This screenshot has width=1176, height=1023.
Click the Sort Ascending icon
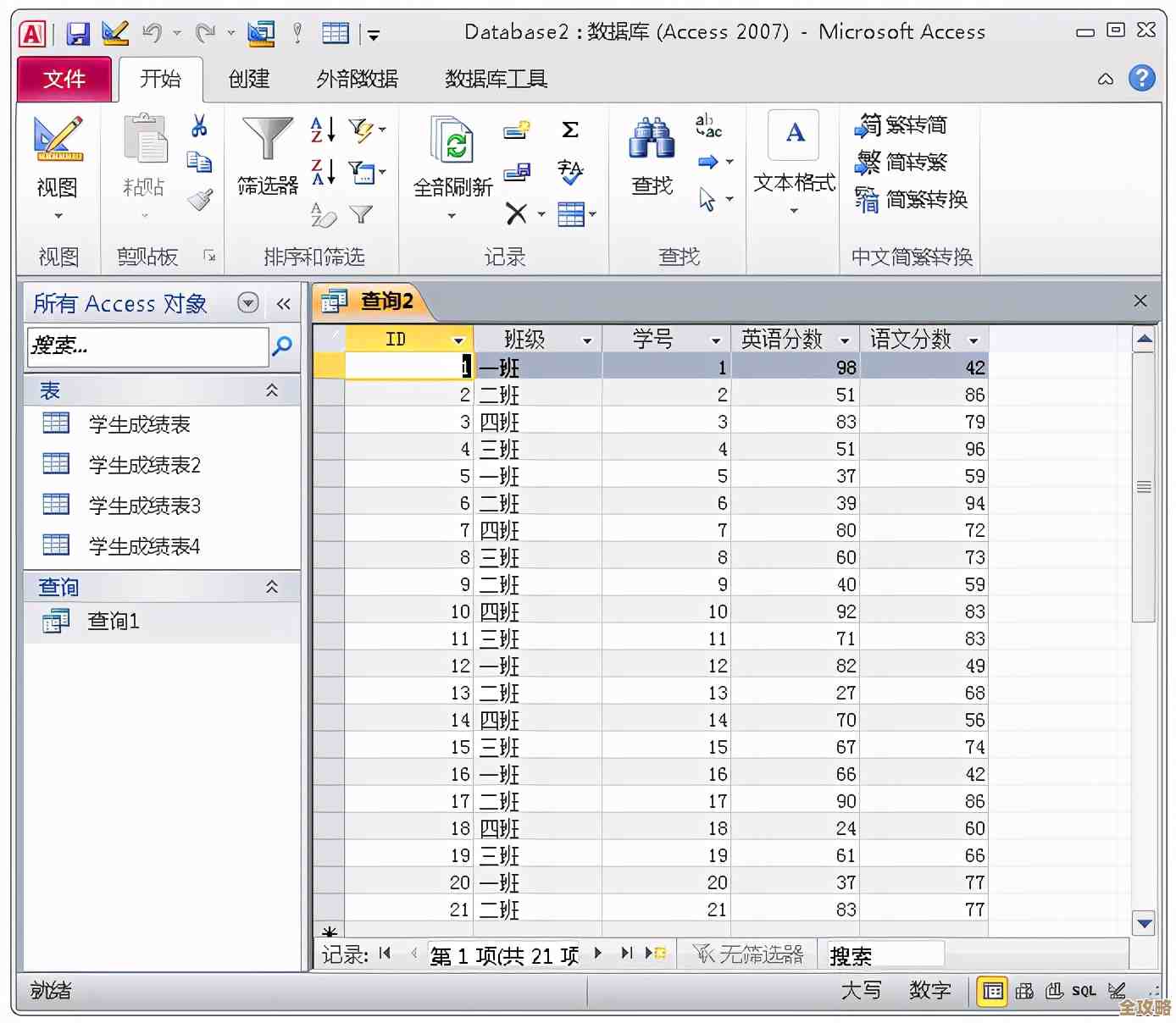pos(323,130)
